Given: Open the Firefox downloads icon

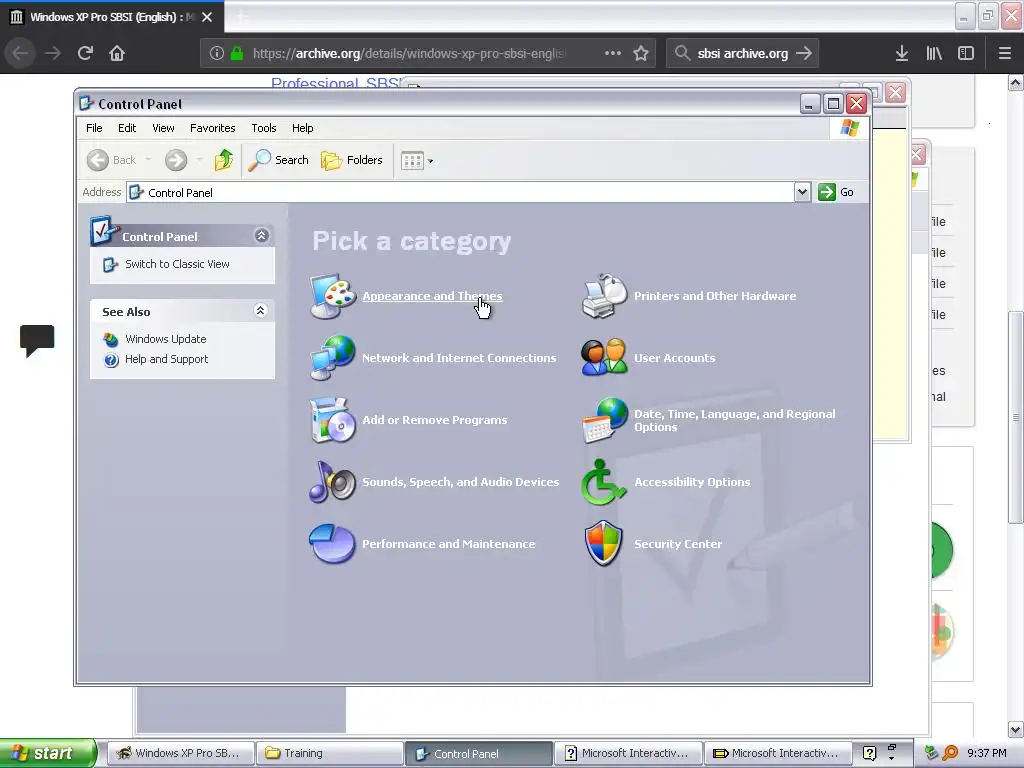Looking at the screenshot, I should (901, 53).
